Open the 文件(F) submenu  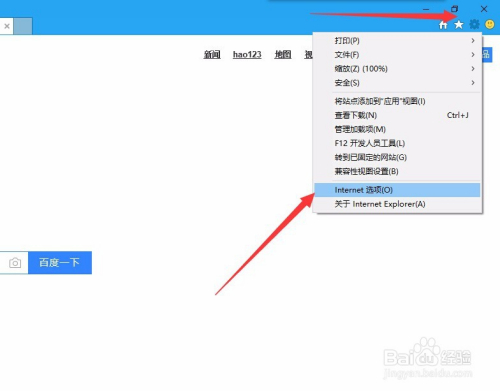pyautogui.click(x=398, y=55)
